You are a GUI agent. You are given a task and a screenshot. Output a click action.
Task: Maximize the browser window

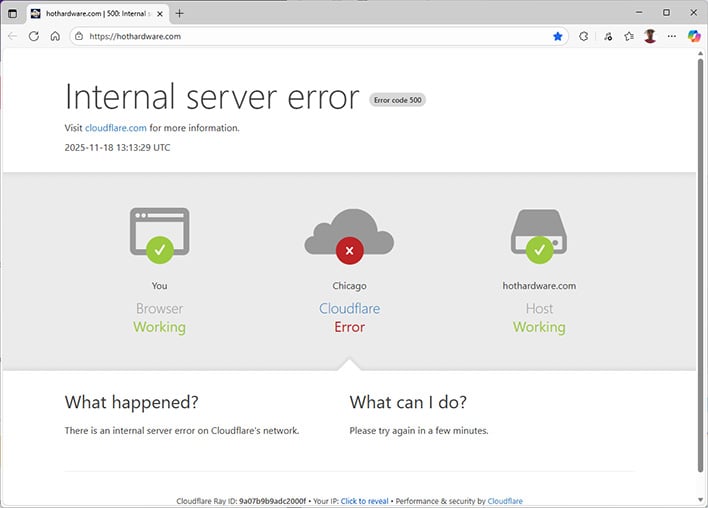click(x=666, y=13)
